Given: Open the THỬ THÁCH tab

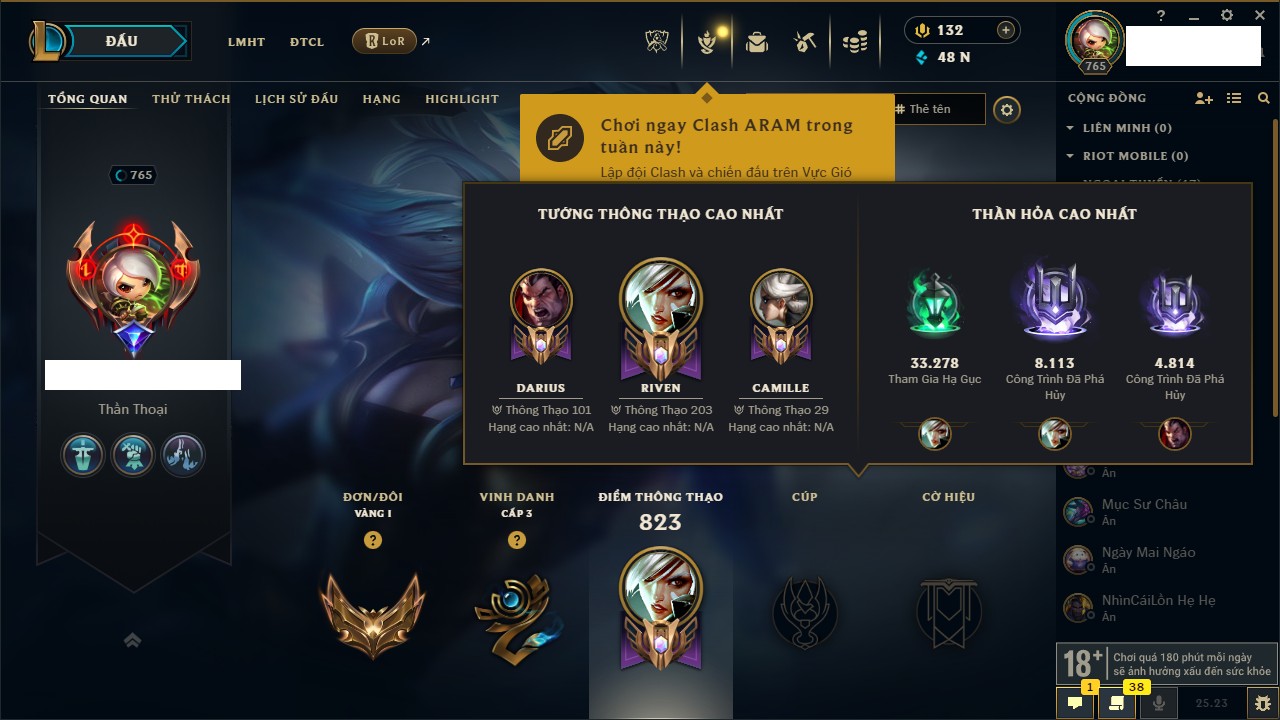Looking at the screenshot, I should point(191,99).
